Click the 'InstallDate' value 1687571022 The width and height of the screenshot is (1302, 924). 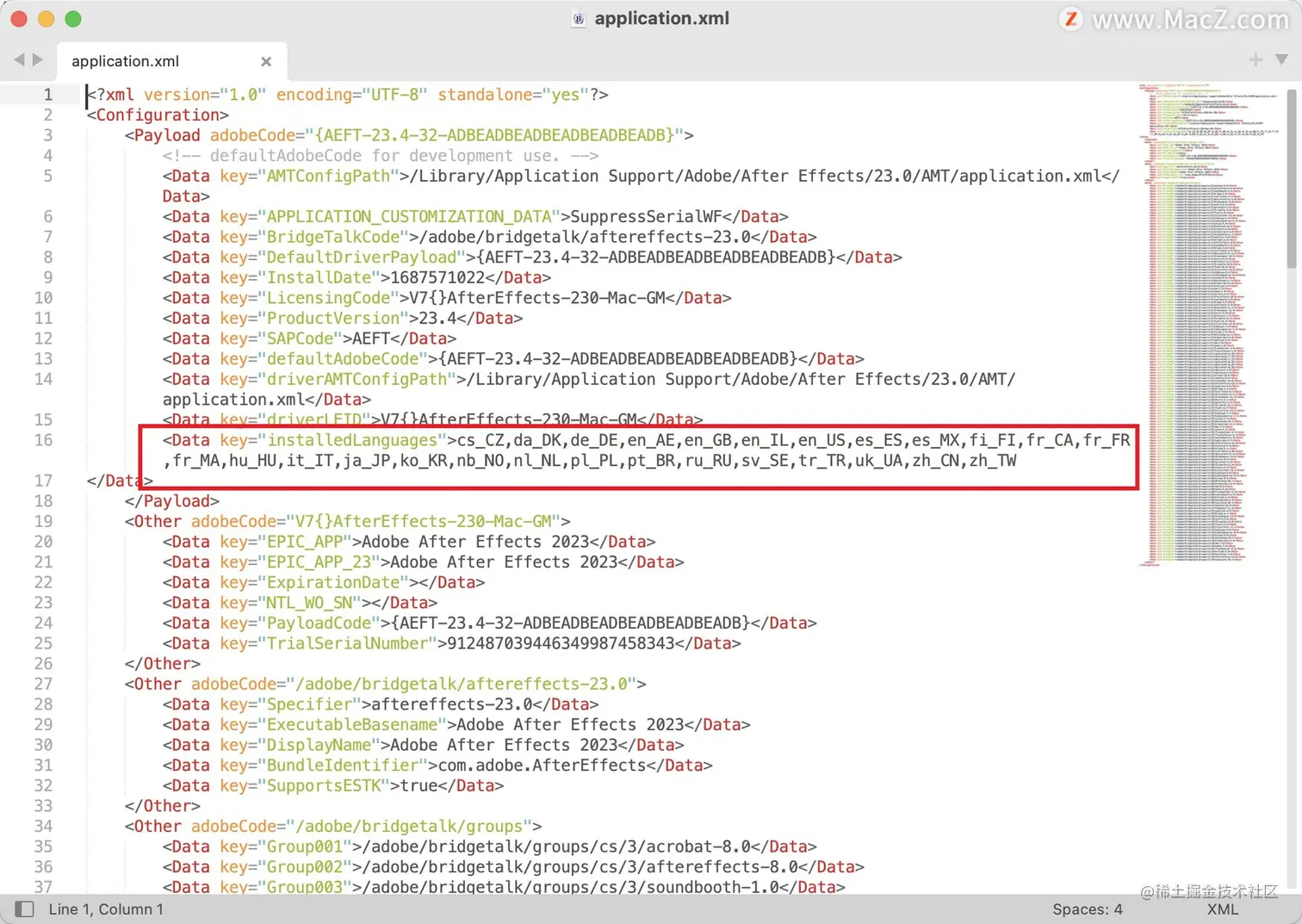click(x=437, y=277)
